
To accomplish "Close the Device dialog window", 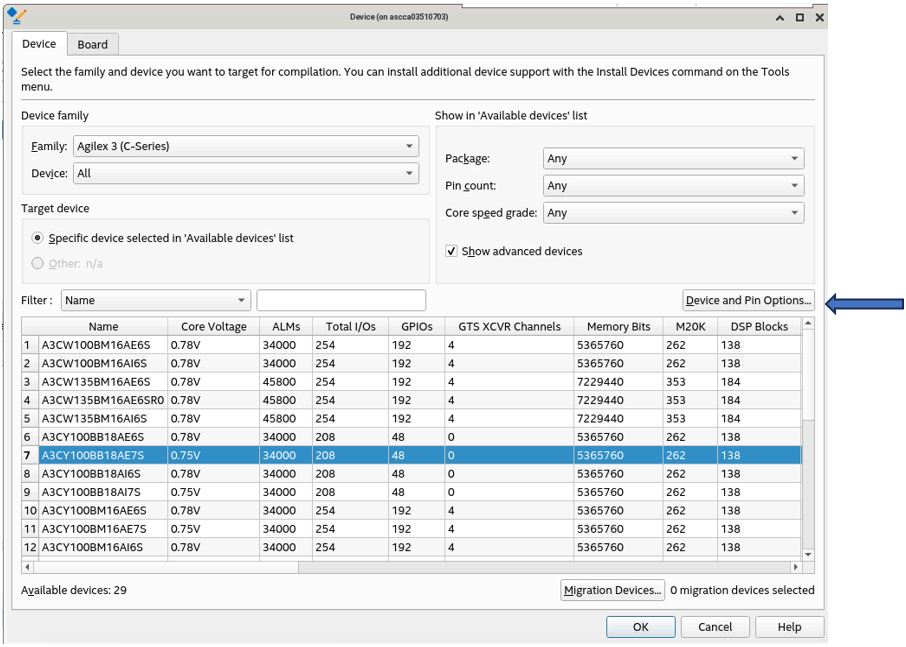I will pos(819,17).
